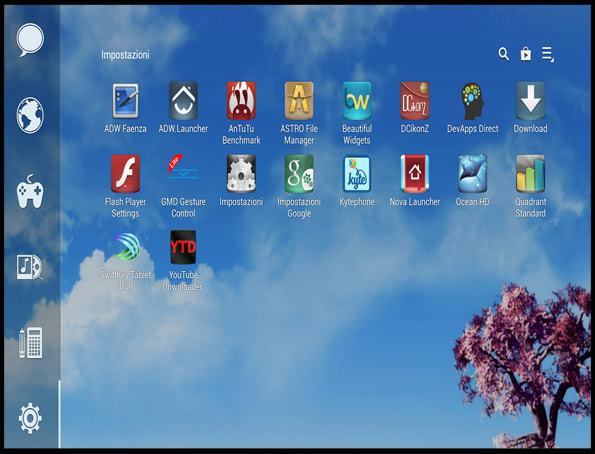Click the "Impostazioni Google" label text

pos(299,207)
